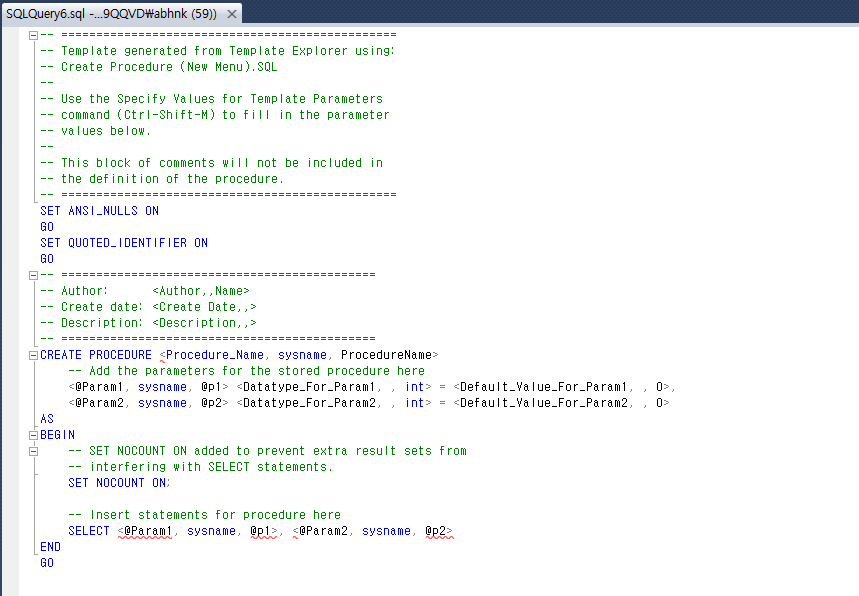Place cursor on SET NOCOUNT ON line

119,483
